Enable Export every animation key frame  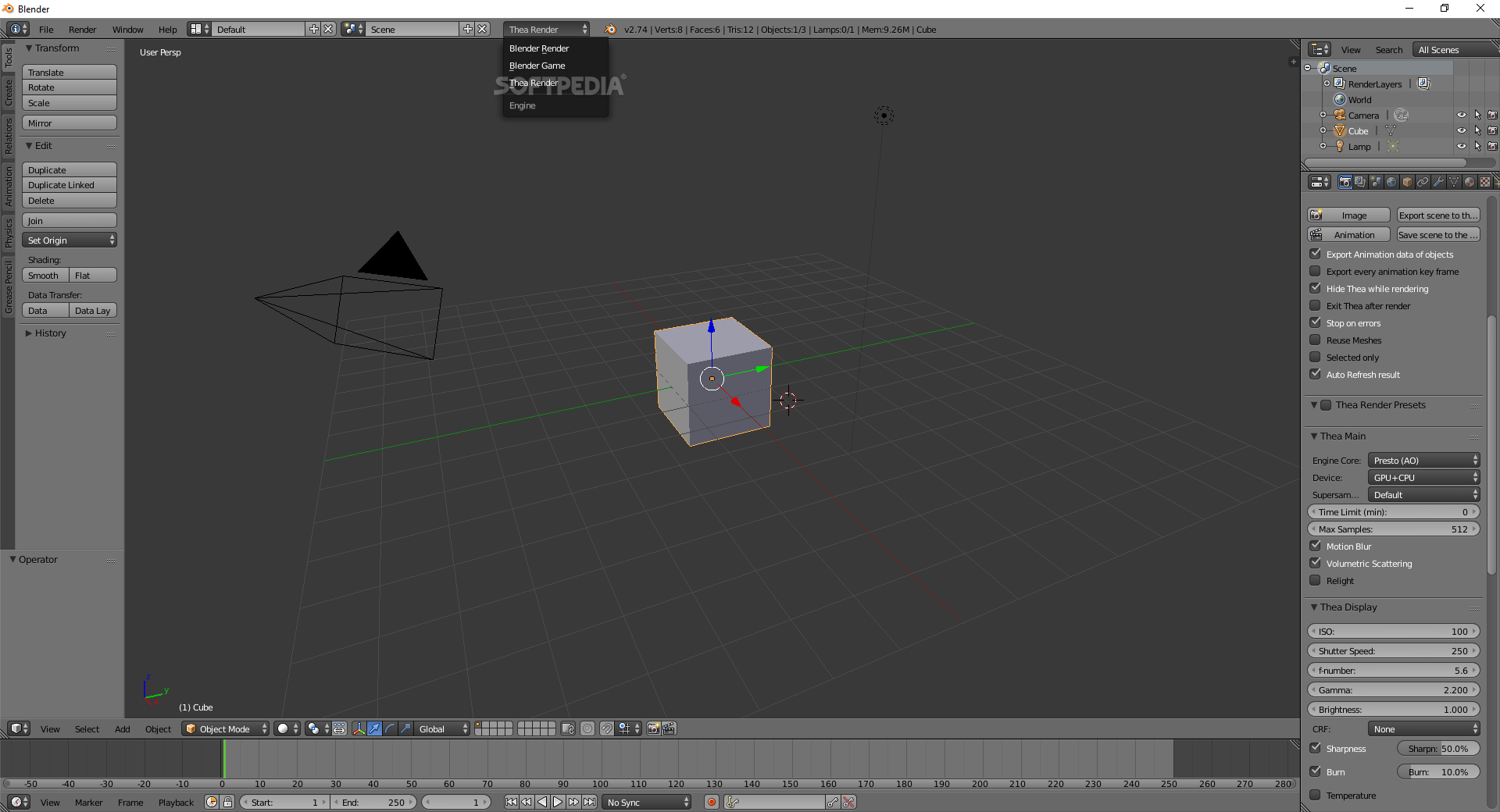coord(1315,271)
